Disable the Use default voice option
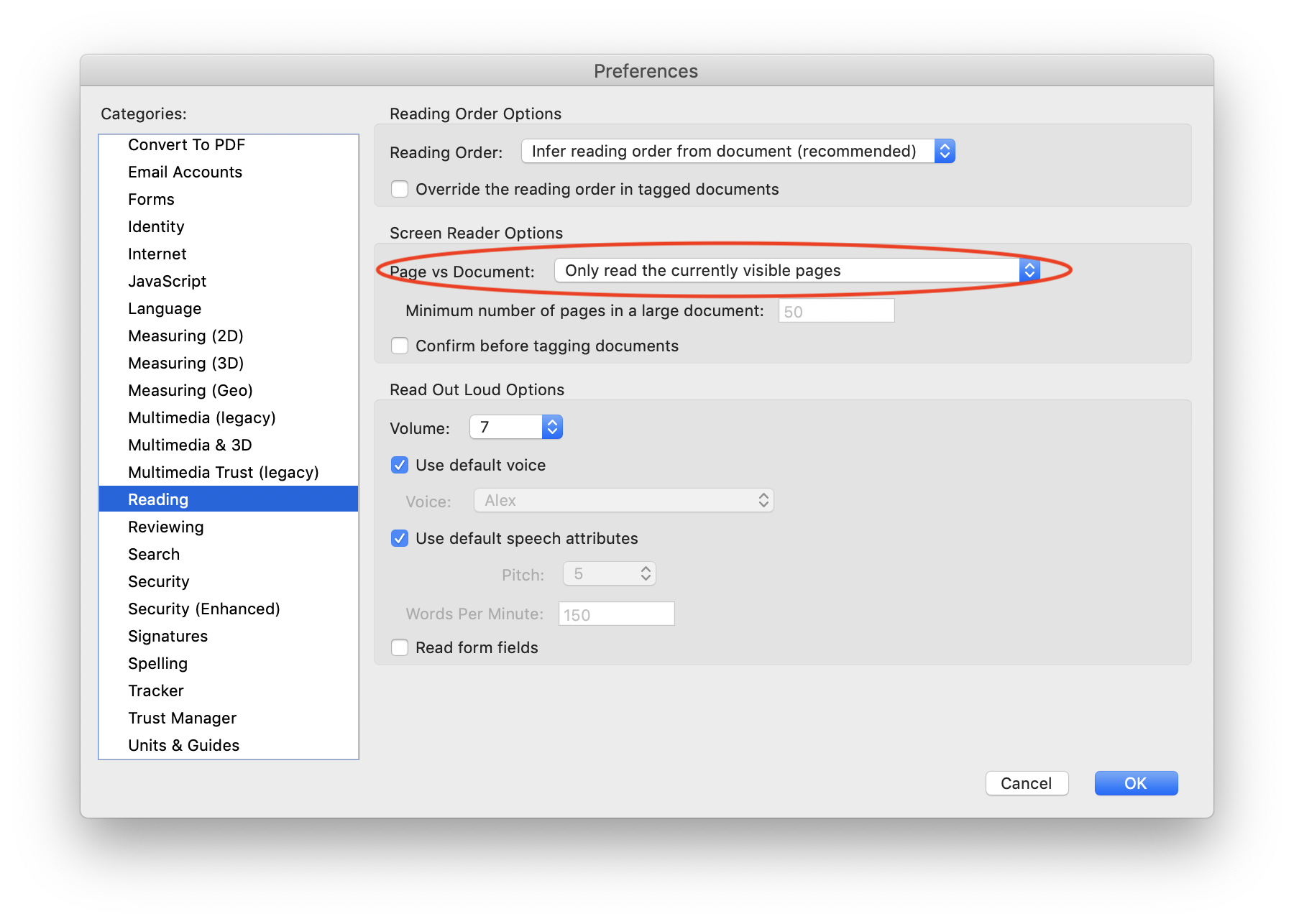The image size is (1294, 924). 400,466
